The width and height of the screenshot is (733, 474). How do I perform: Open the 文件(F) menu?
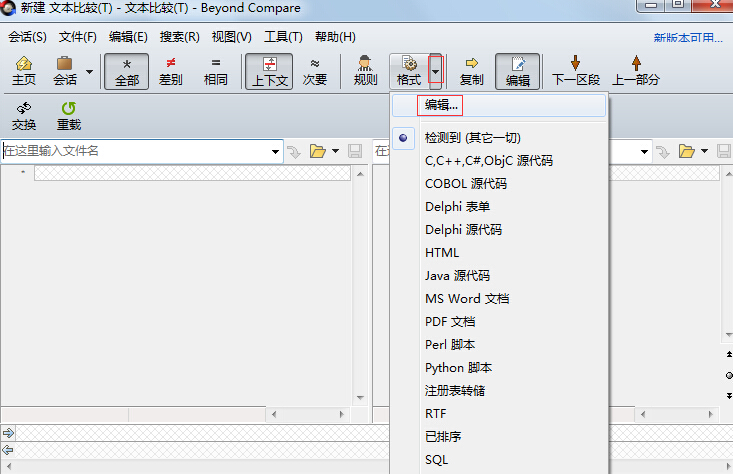(78, 36)
